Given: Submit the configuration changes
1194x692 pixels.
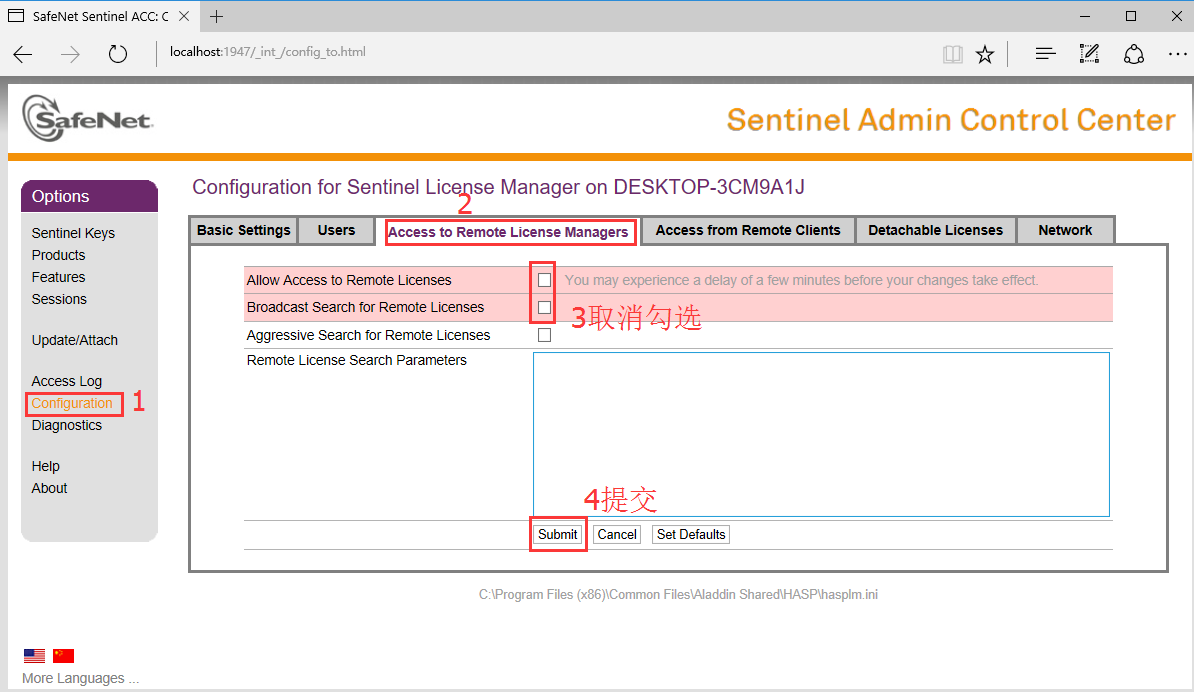Looking at the screenshot, I should (x=557, y=534).
